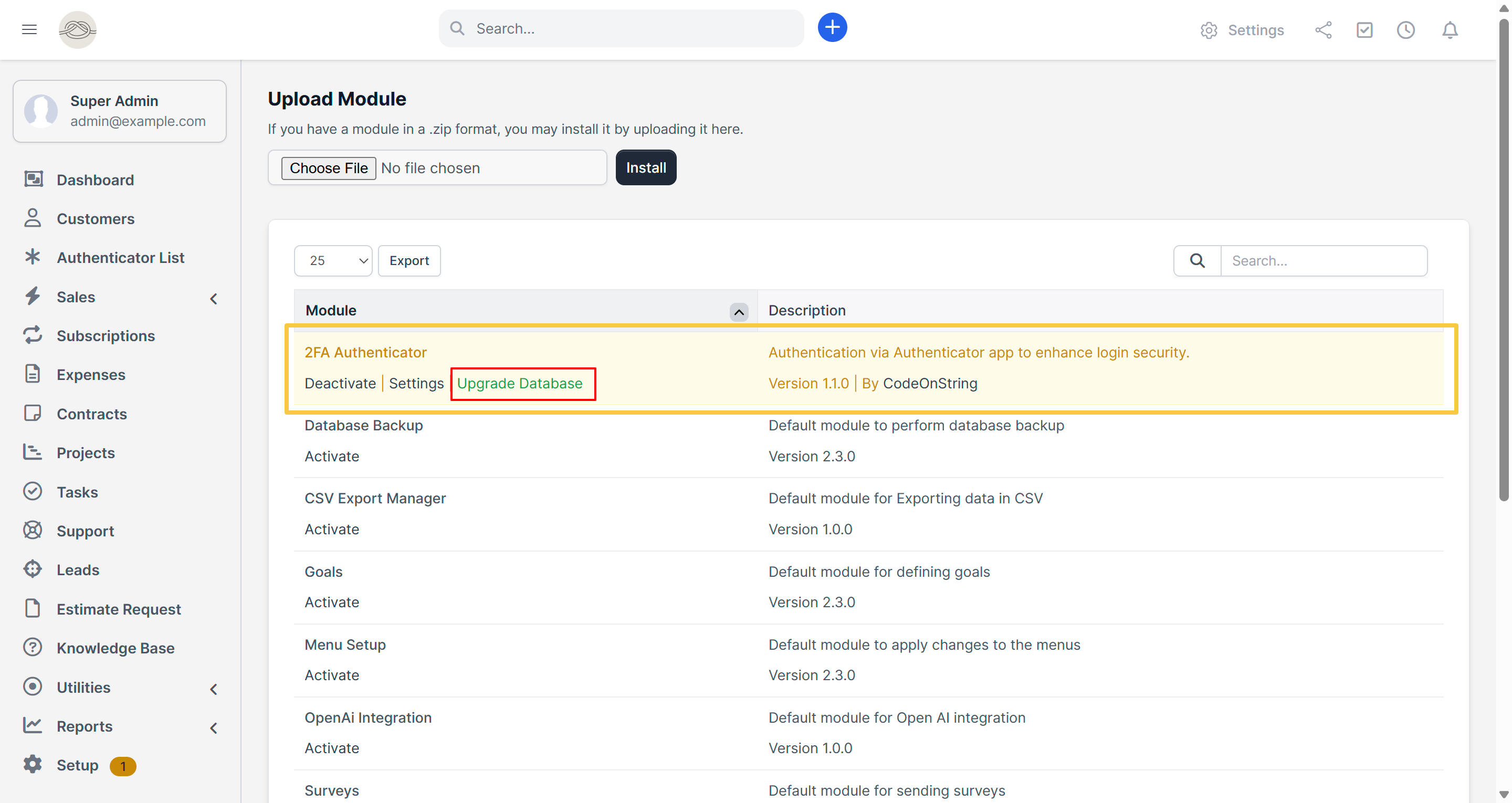Focus the top global search field
The width and height of the screenshot is (1512, 803).
[621, 28]
